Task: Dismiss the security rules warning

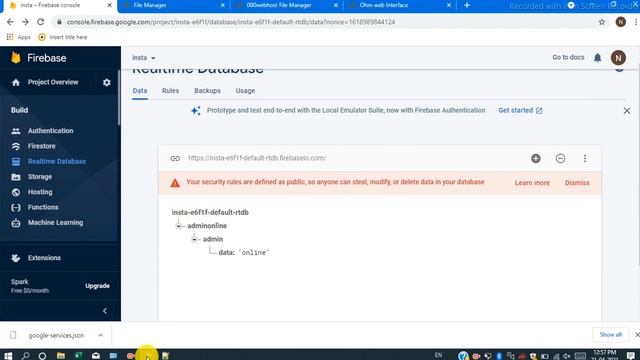Action: pos(577,183)
